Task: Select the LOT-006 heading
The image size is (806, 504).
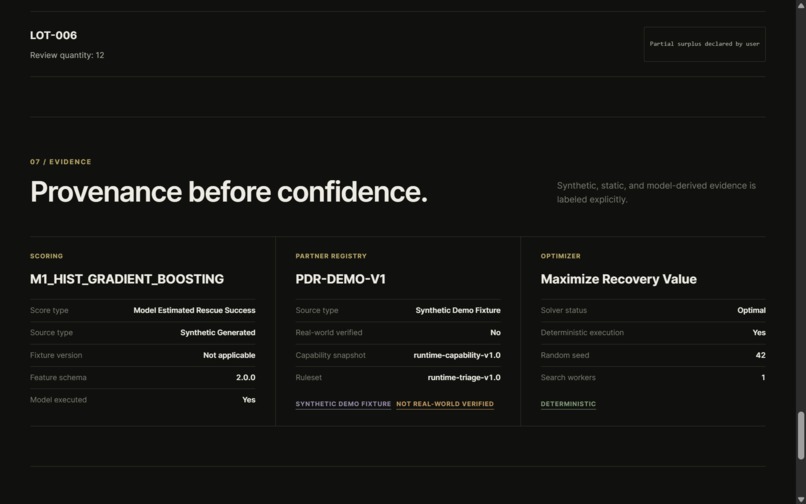Action: pos(53,35)
